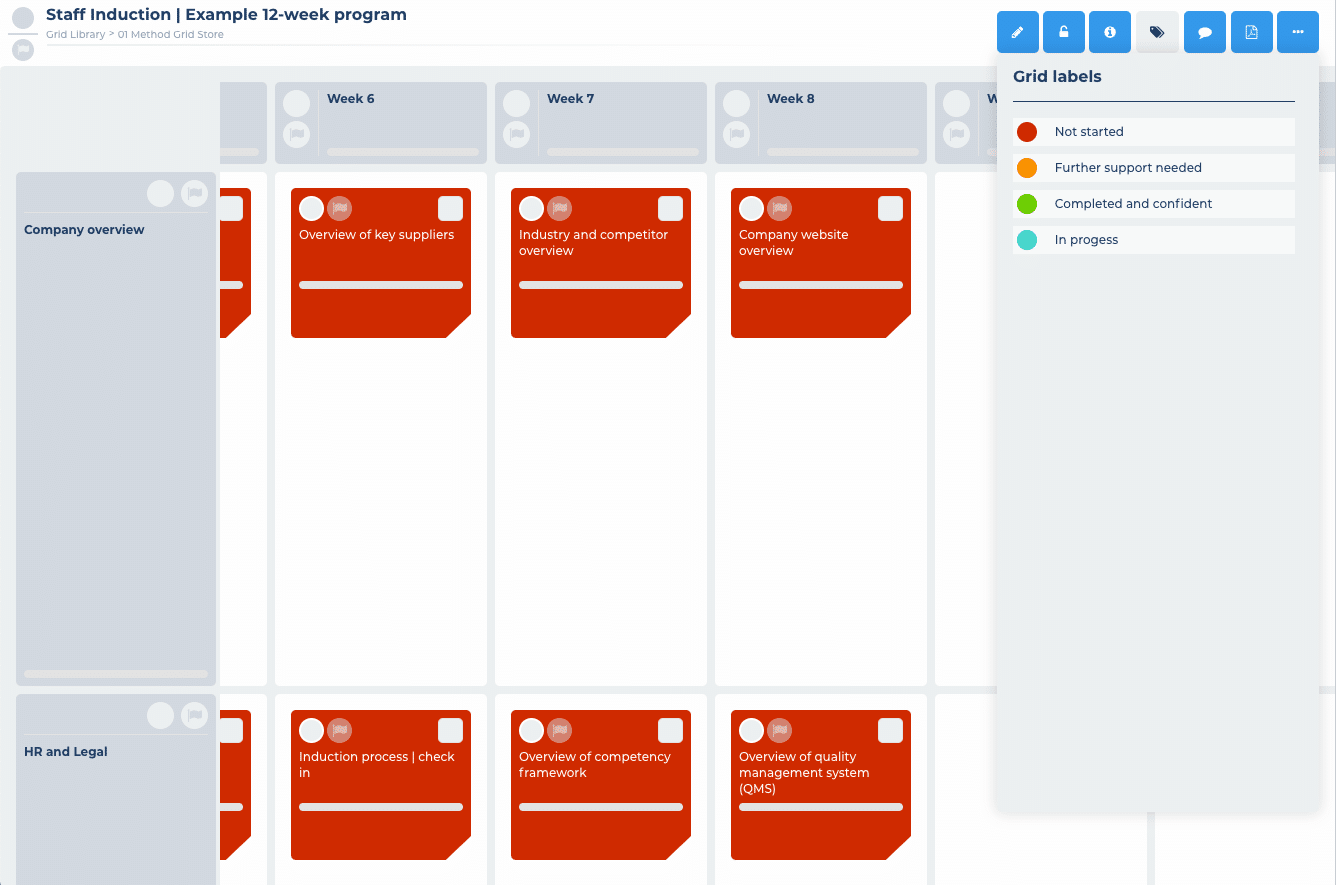Toggle the checkbox on Overview of key suppliers card

pos(450,208)
